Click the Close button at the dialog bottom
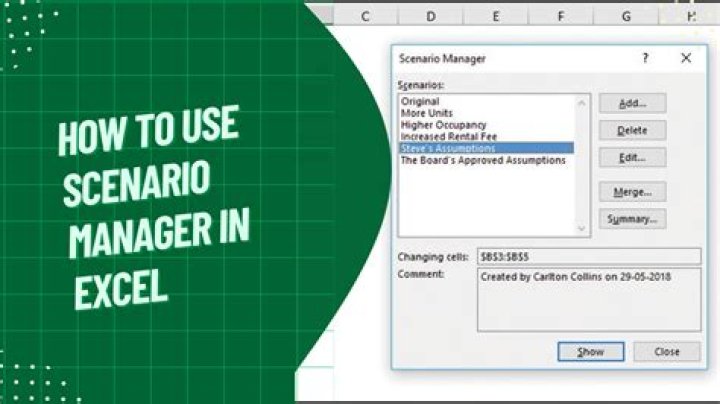The height and width of the screenshot is (404, 720). (x=667, y=352)
